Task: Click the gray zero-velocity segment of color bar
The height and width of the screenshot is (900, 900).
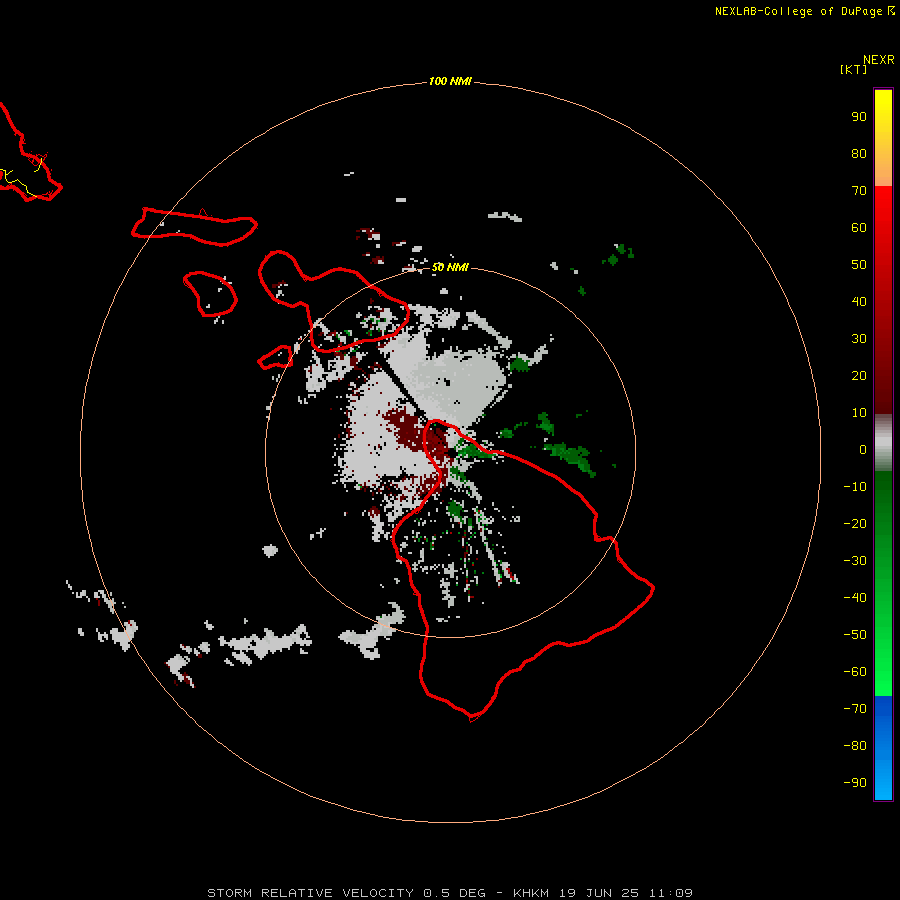Action: [883, 443]
